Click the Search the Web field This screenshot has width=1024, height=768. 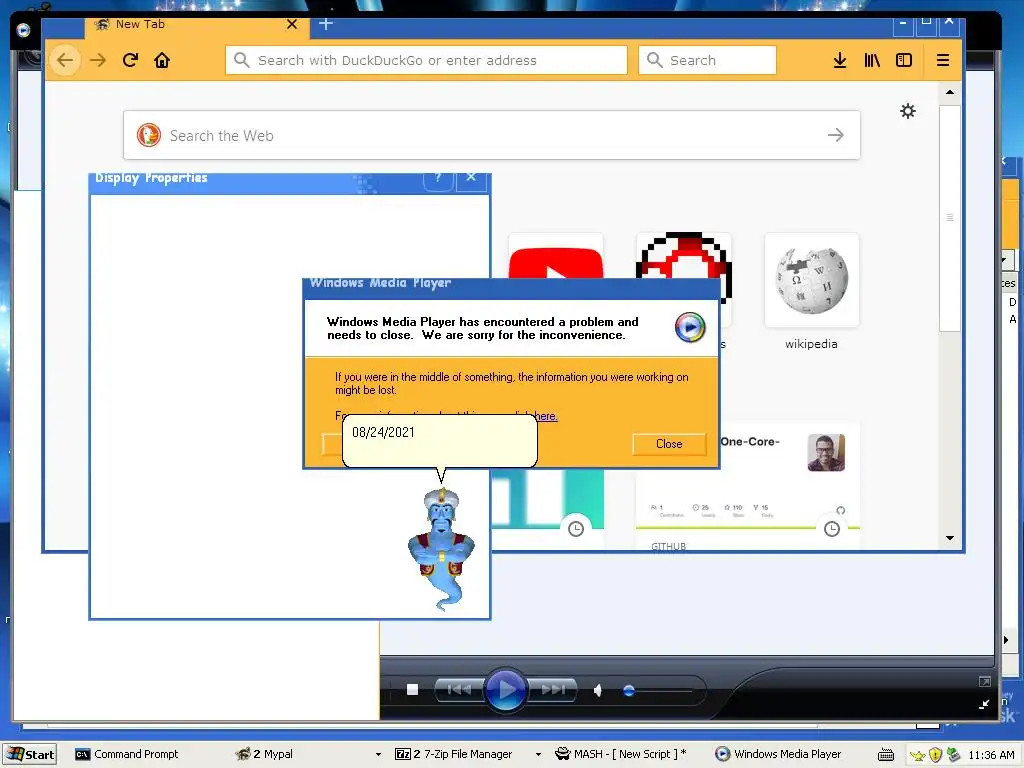click(x=491, y=135)
